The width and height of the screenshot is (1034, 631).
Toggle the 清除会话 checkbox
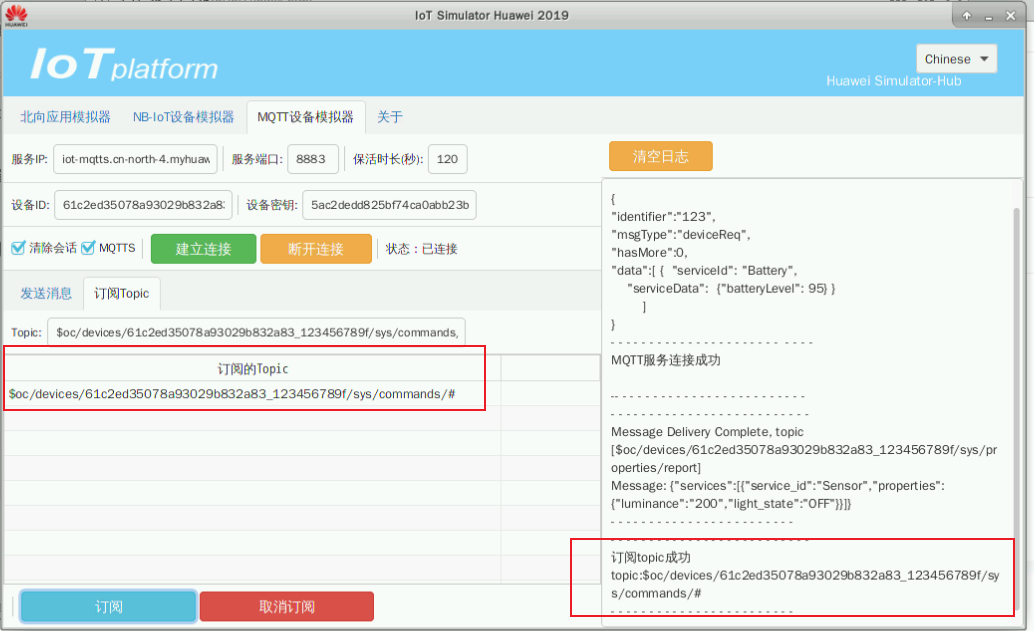[x=18, y=248]
